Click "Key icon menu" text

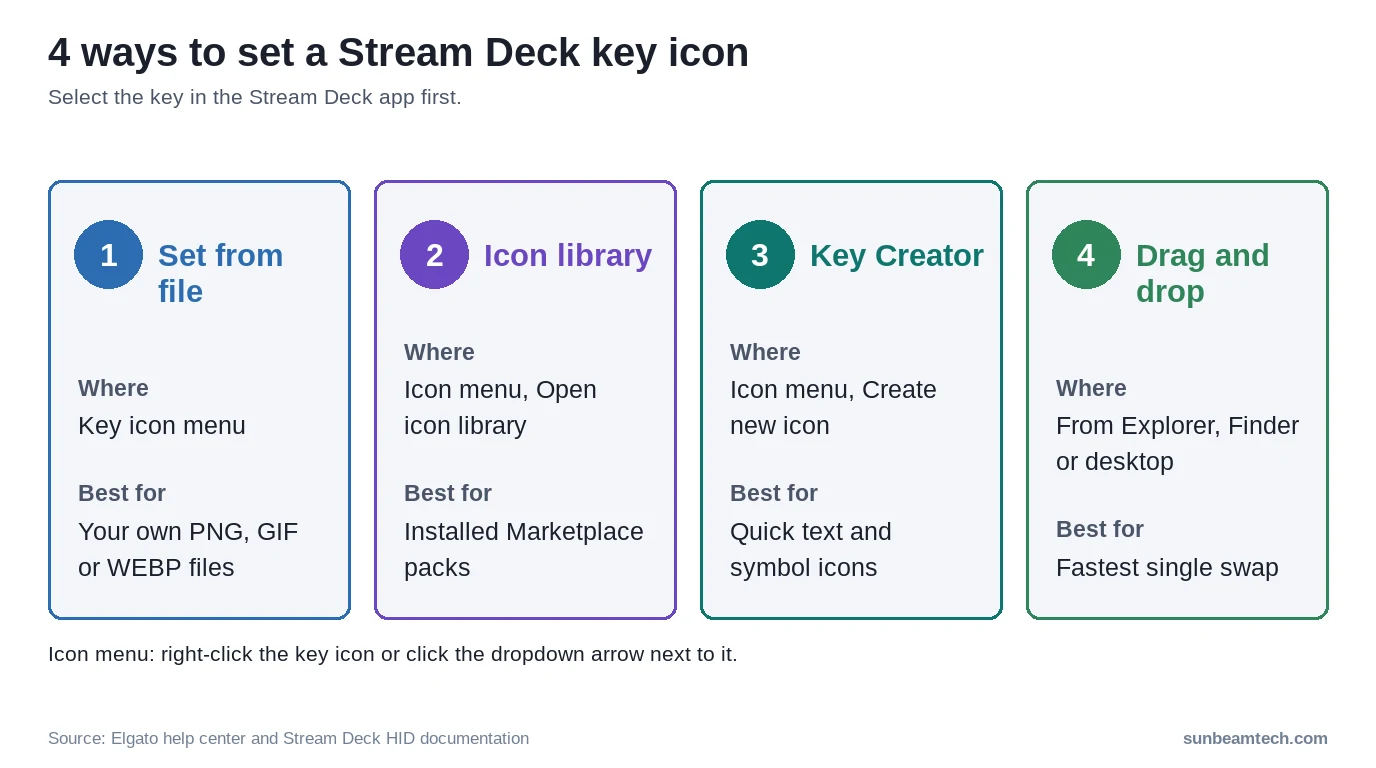162,425
